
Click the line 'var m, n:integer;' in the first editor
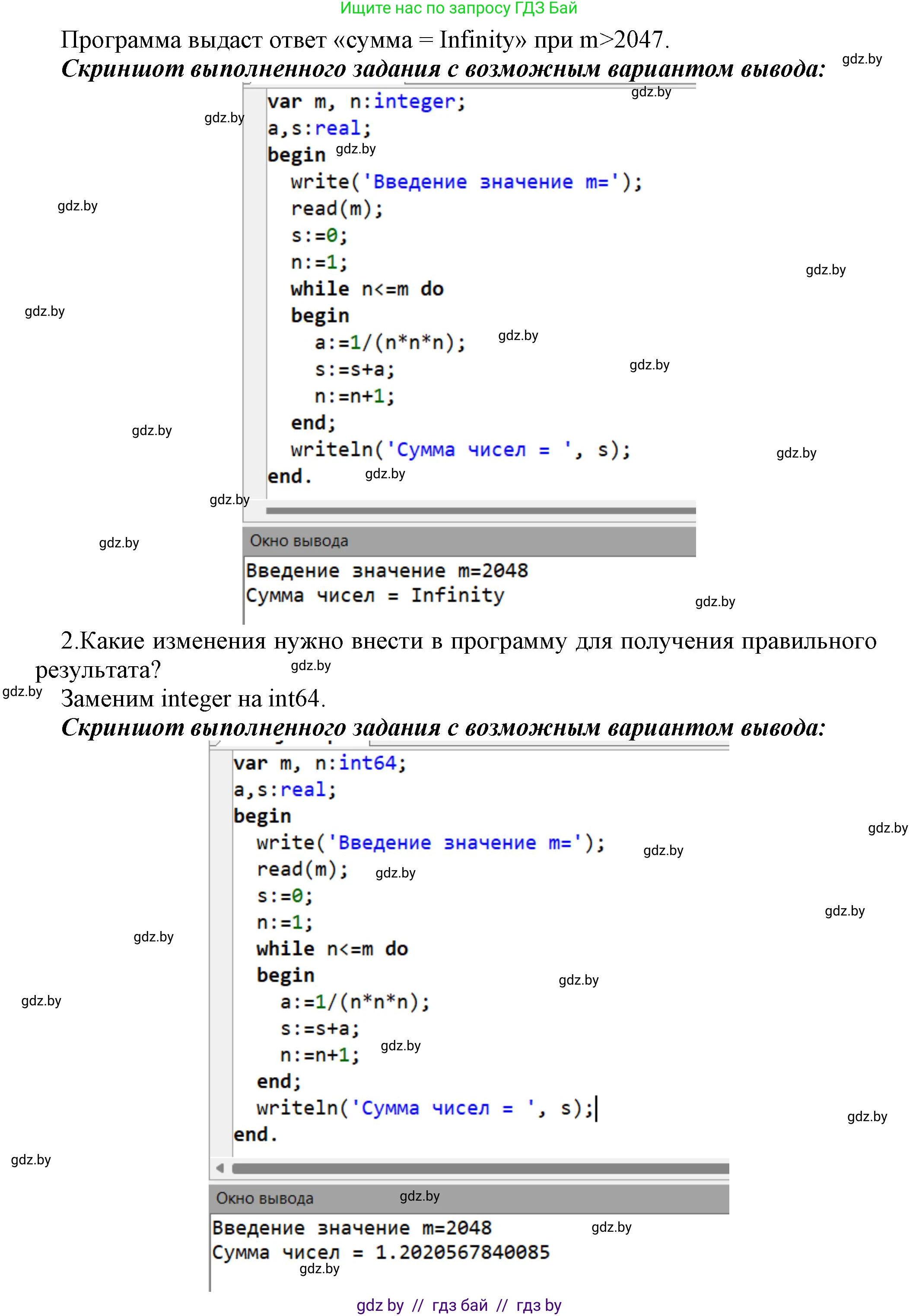[366, 102]
